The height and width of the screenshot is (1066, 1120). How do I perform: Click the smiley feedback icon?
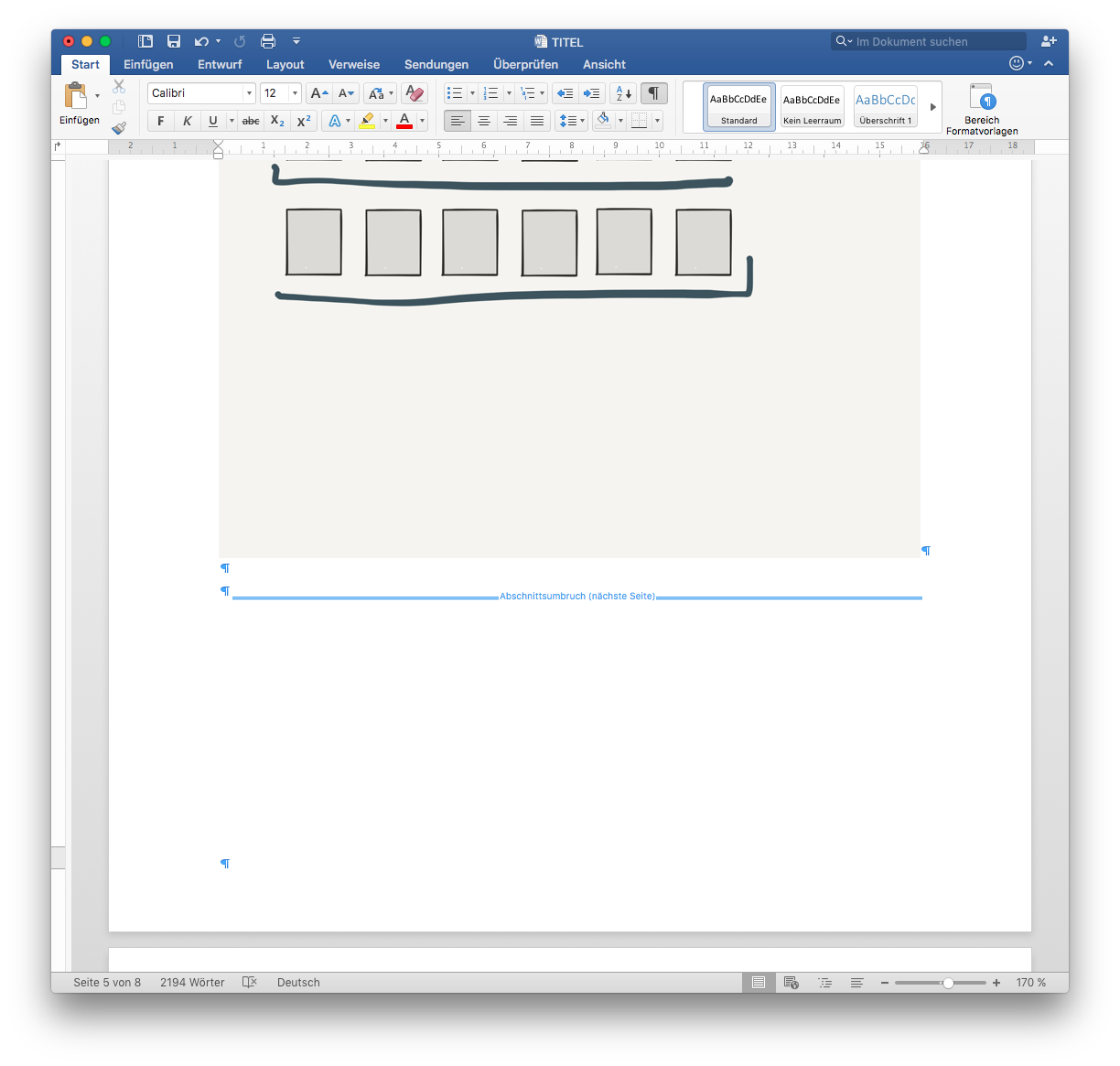[x=1016, y=63]
